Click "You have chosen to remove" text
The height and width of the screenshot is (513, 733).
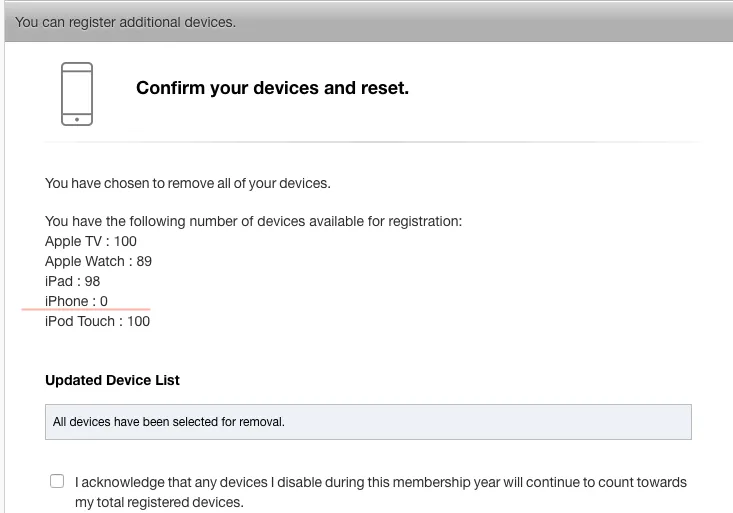point(187,183)
